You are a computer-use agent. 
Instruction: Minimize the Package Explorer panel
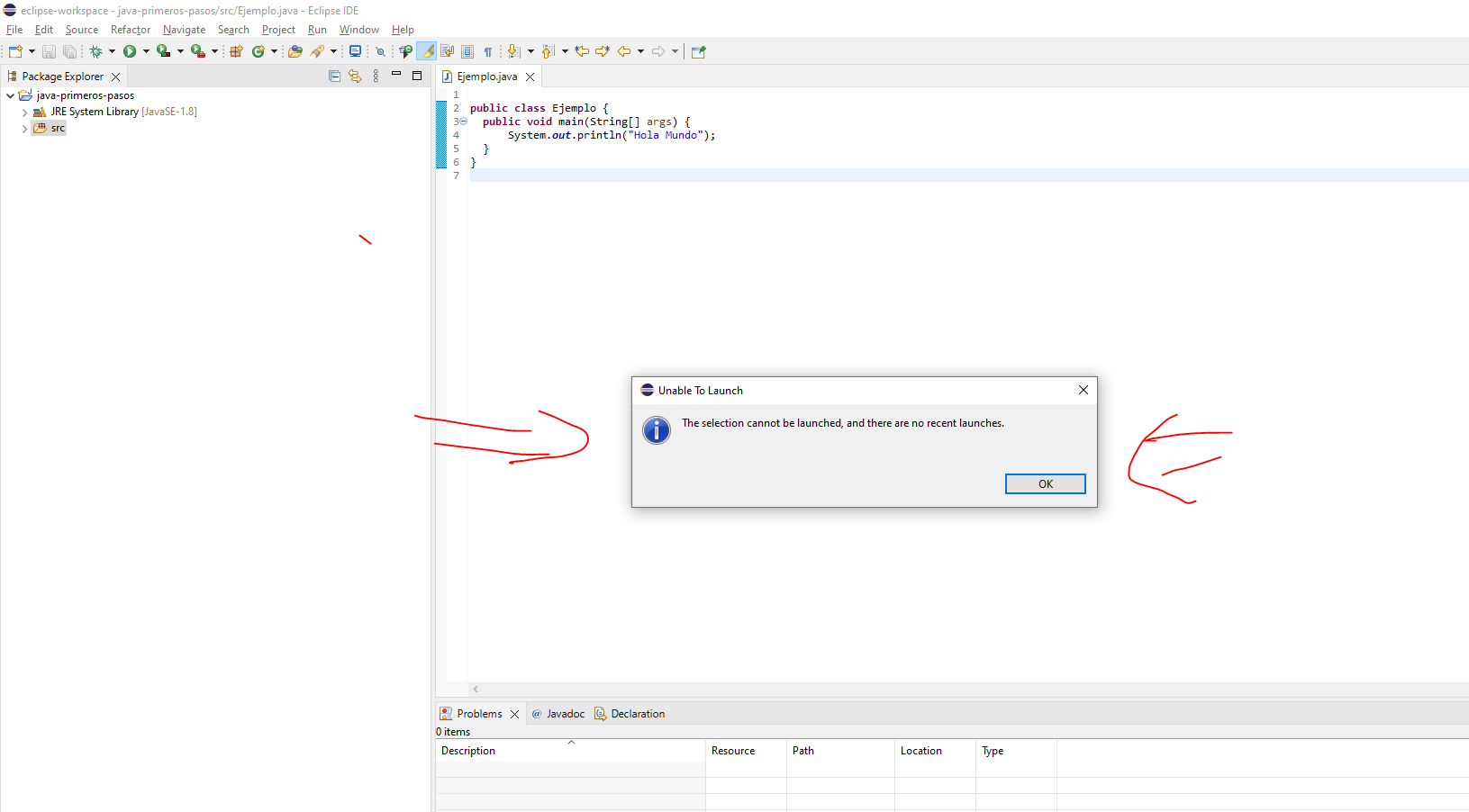(x=396, y=75)
